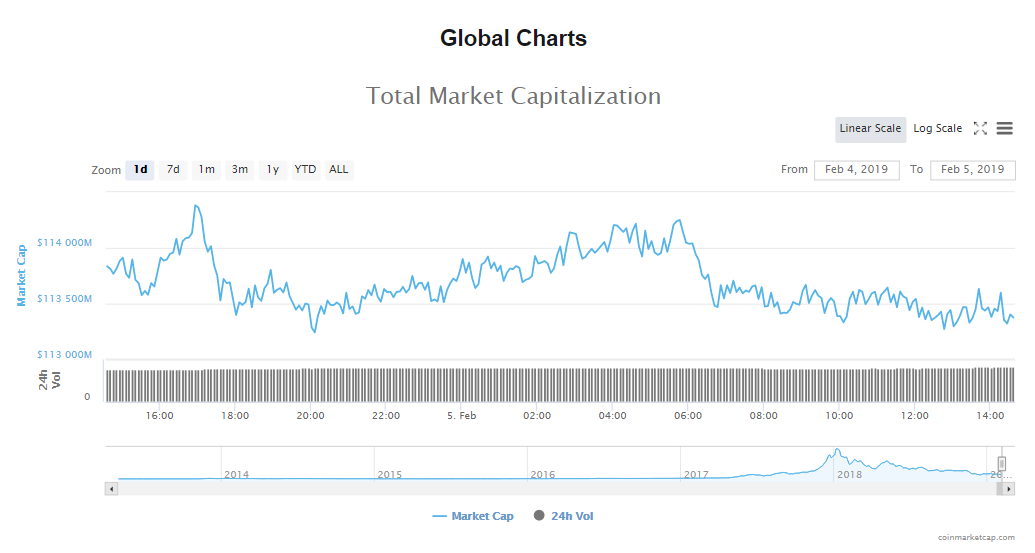Viewport: 1035px width, 553px height.
Task: Switch to Linear Scale
Action: coord(870,129)
